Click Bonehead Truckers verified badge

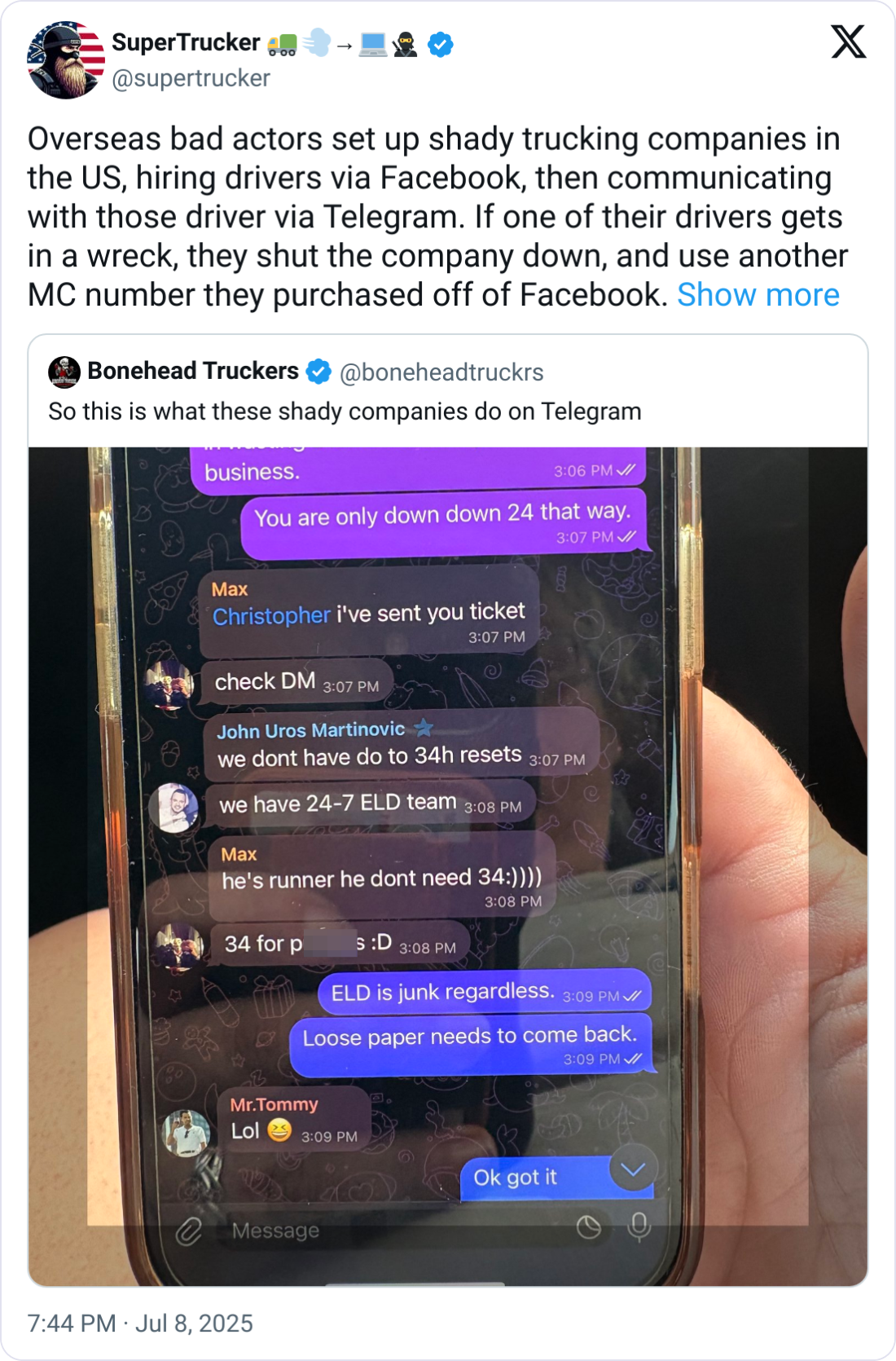[x=318, y=372]
